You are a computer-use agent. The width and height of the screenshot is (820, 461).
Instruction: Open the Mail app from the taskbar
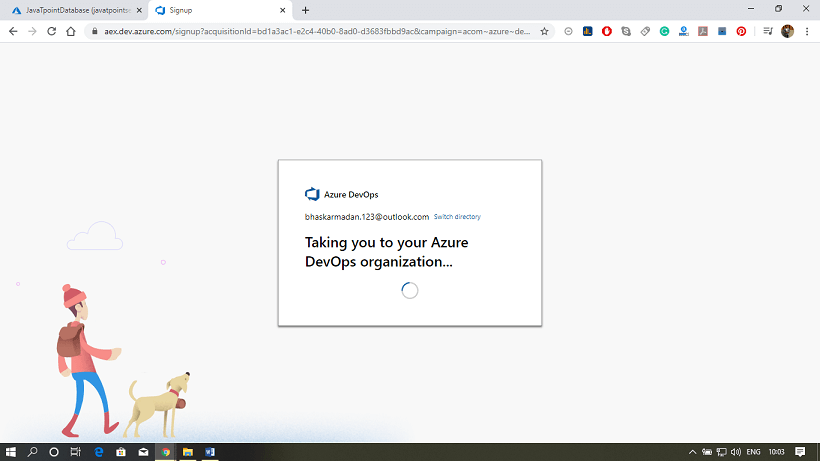143,452
